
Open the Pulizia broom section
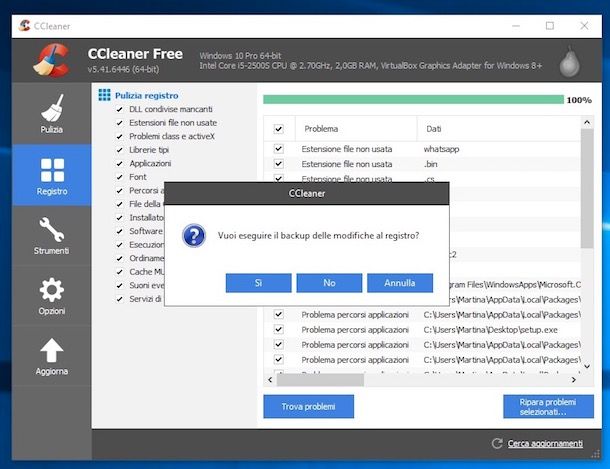coord(52,114)
